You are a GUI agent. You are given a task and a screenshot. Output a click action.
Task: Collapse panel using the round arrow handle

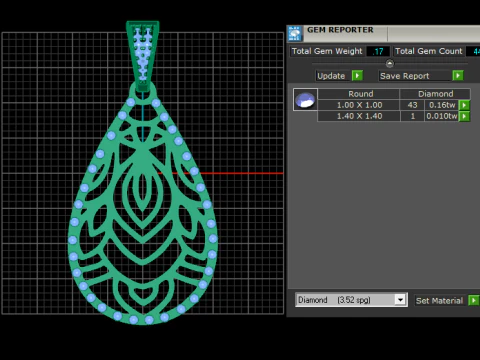pos(389,63)
